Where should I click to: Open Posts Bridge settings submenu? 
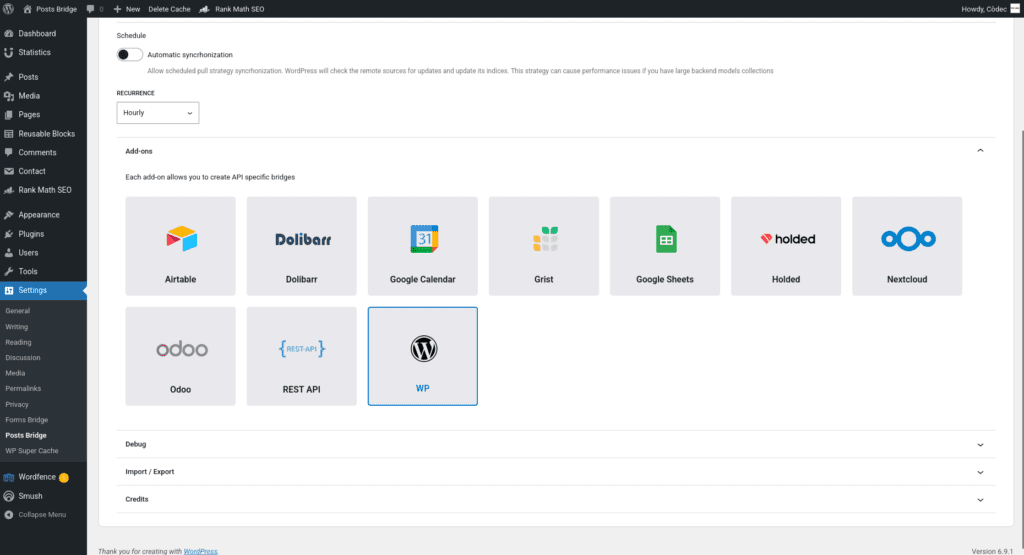point(26,436)
